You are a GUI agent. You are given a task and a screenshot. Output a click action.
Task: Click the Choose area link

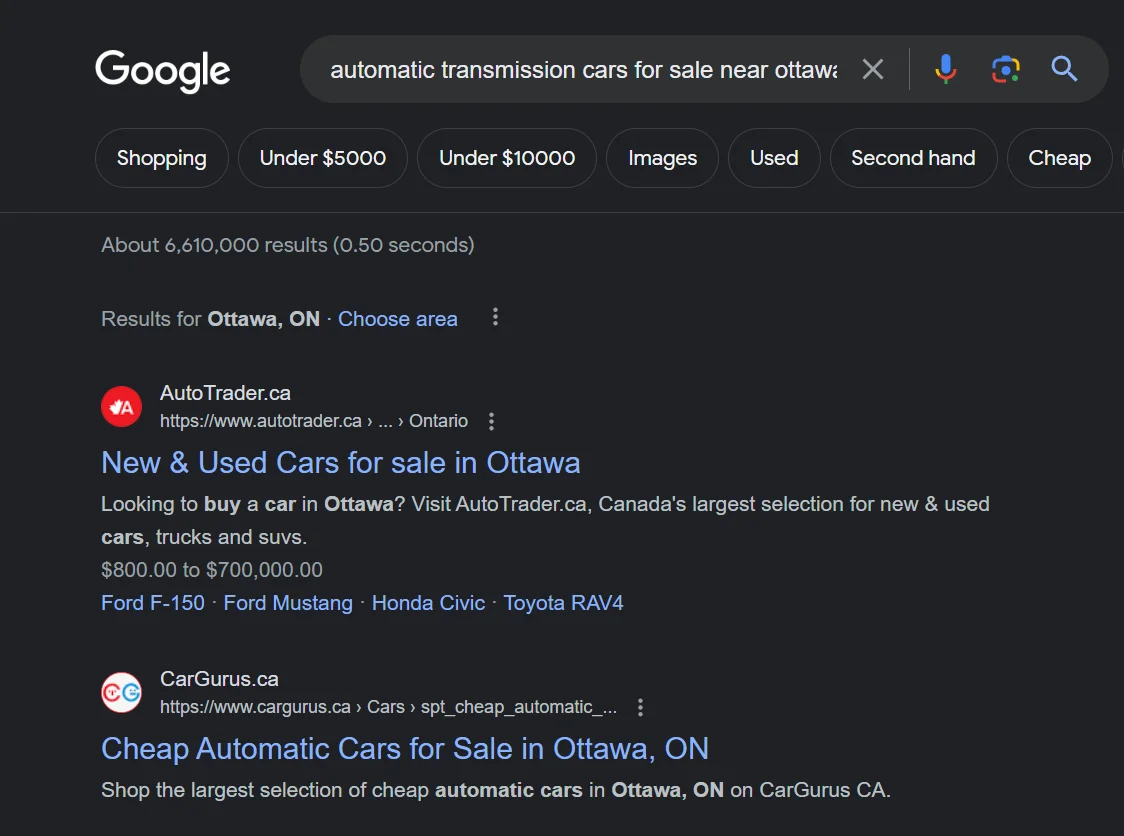point(397,318)
